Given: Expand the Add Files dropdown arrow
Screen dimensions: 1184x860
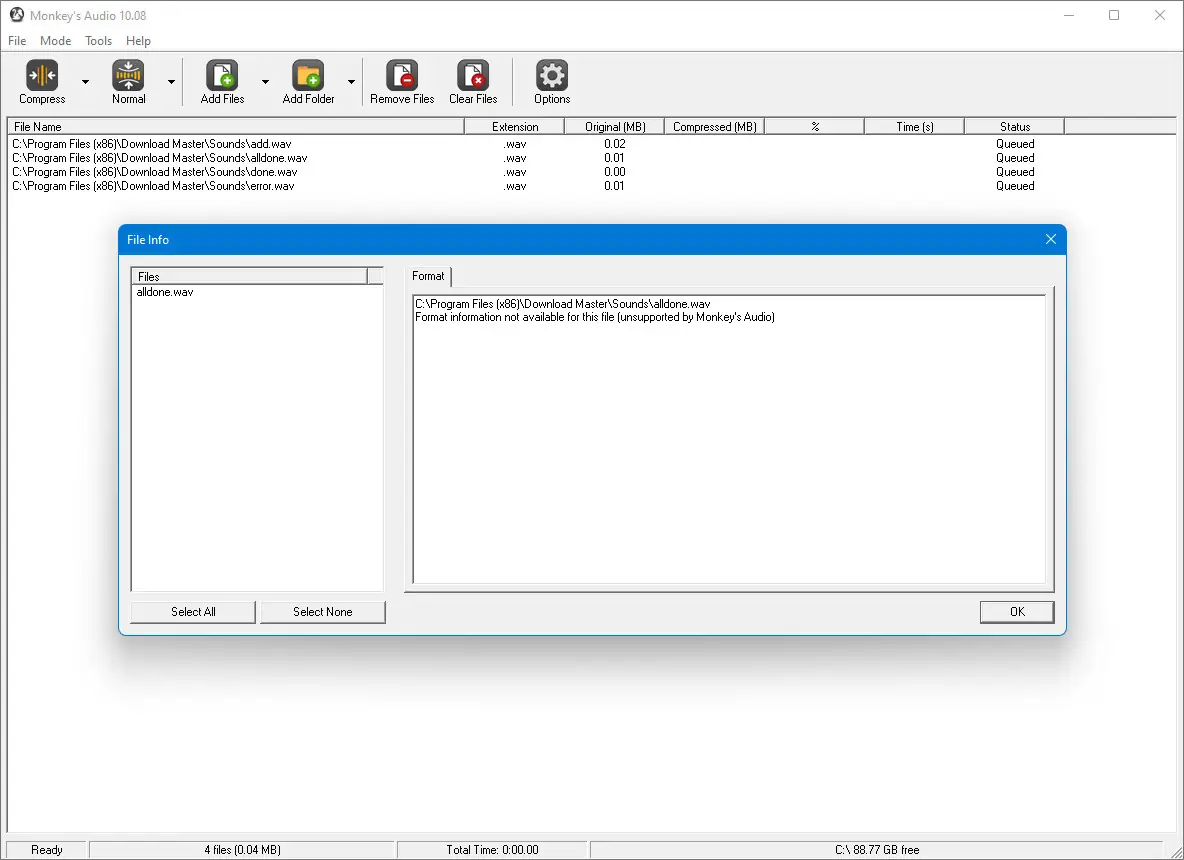Looking at the screenshot, I should [x=265, y=82].
